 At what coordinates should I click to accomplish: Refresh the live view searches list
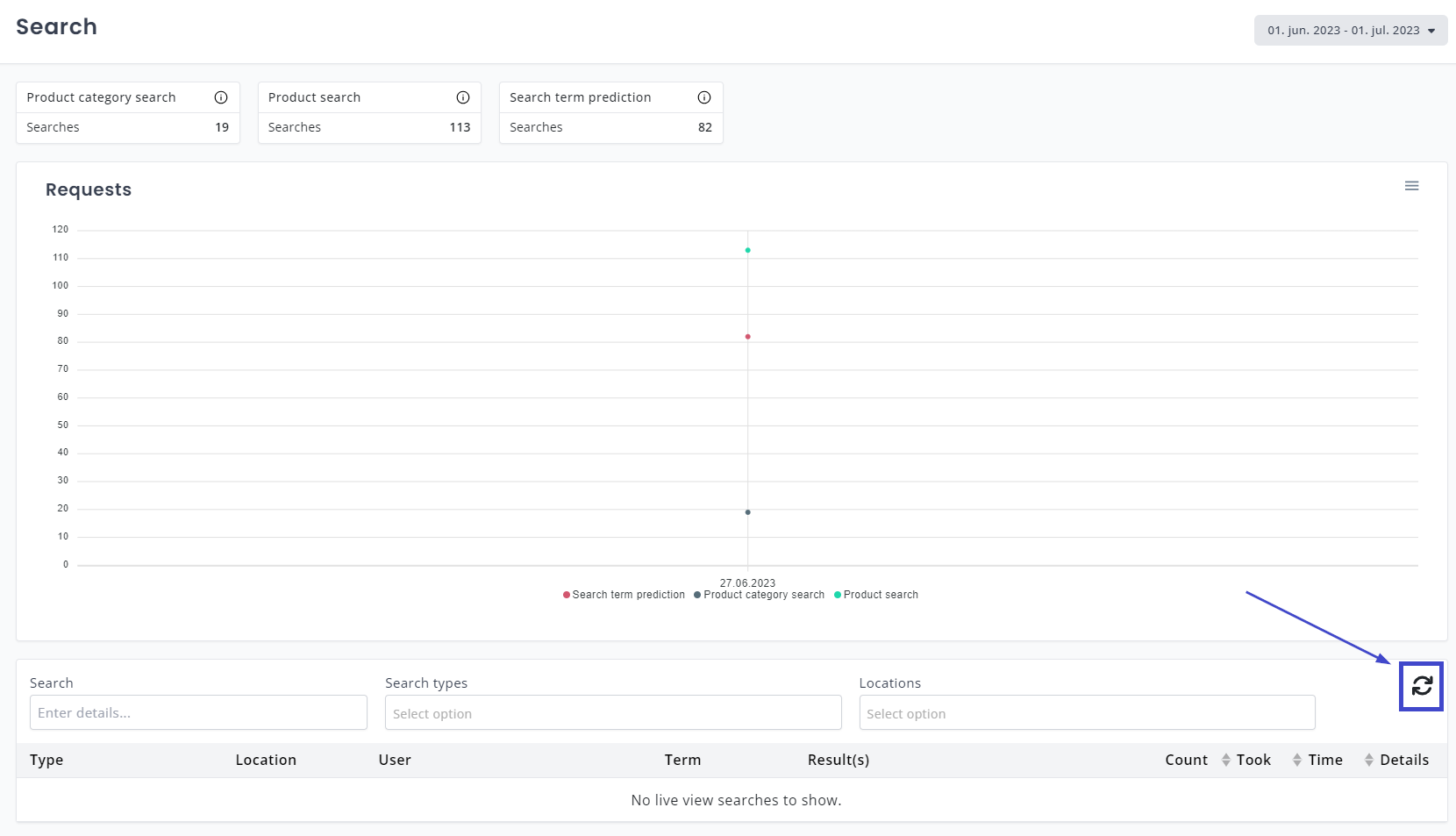point(1421,686)
